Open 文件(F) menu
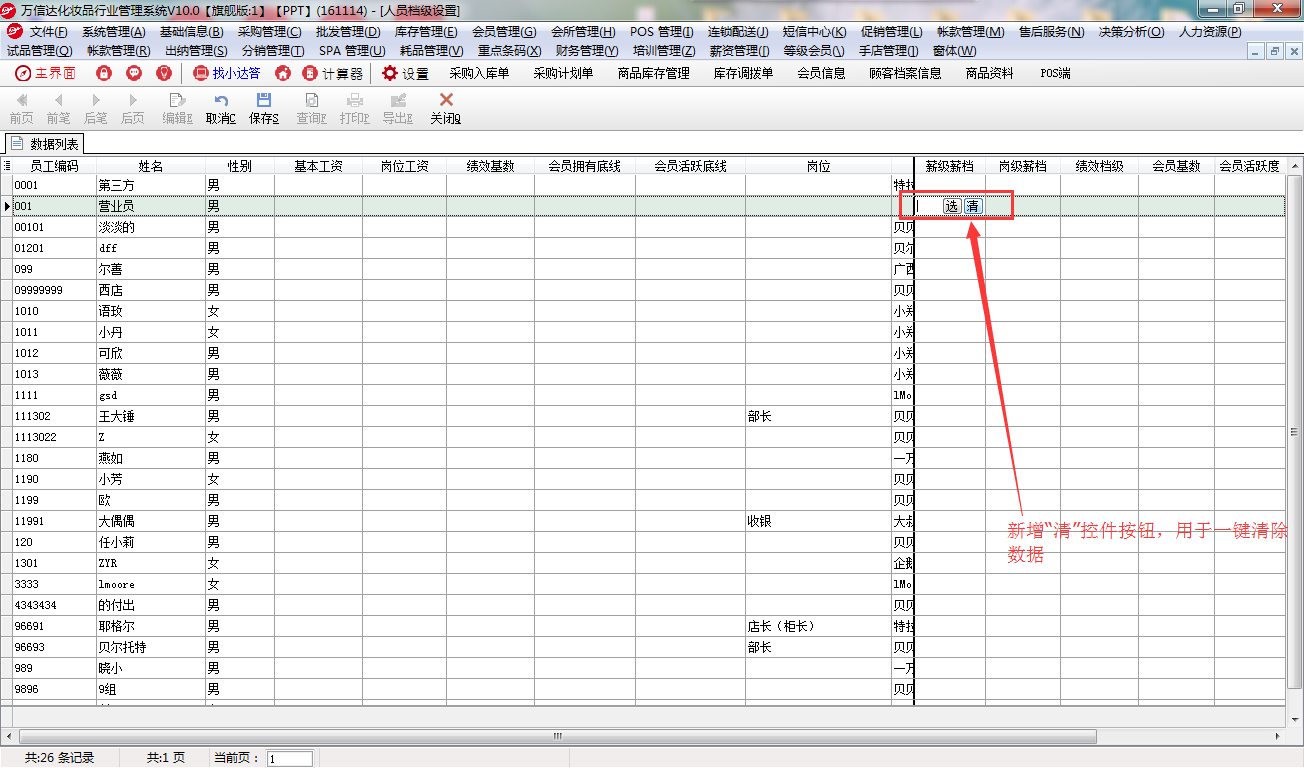This screenshot has height=768, width=1304. 48,32
